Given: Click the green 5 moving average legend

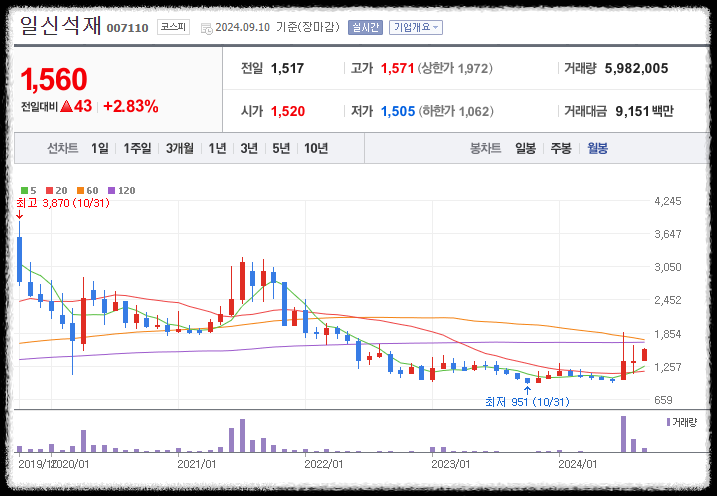Looking at the screenshot, I should pos(28,191).
